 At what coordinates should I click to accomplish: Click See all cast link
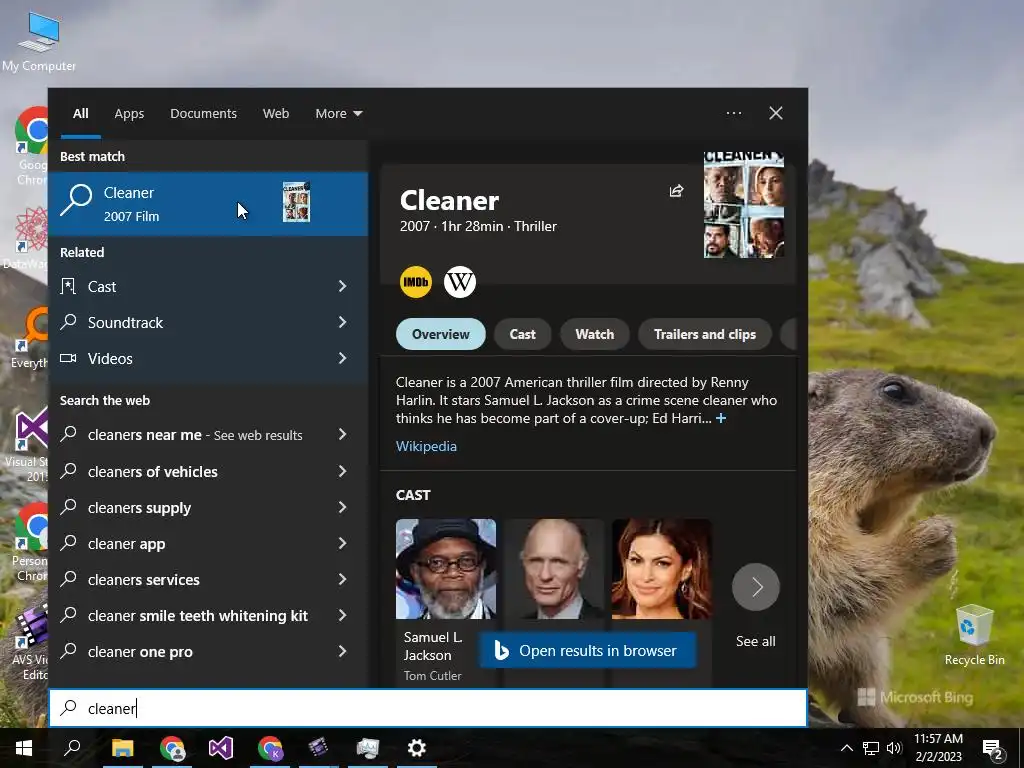[x=756, y=641]
